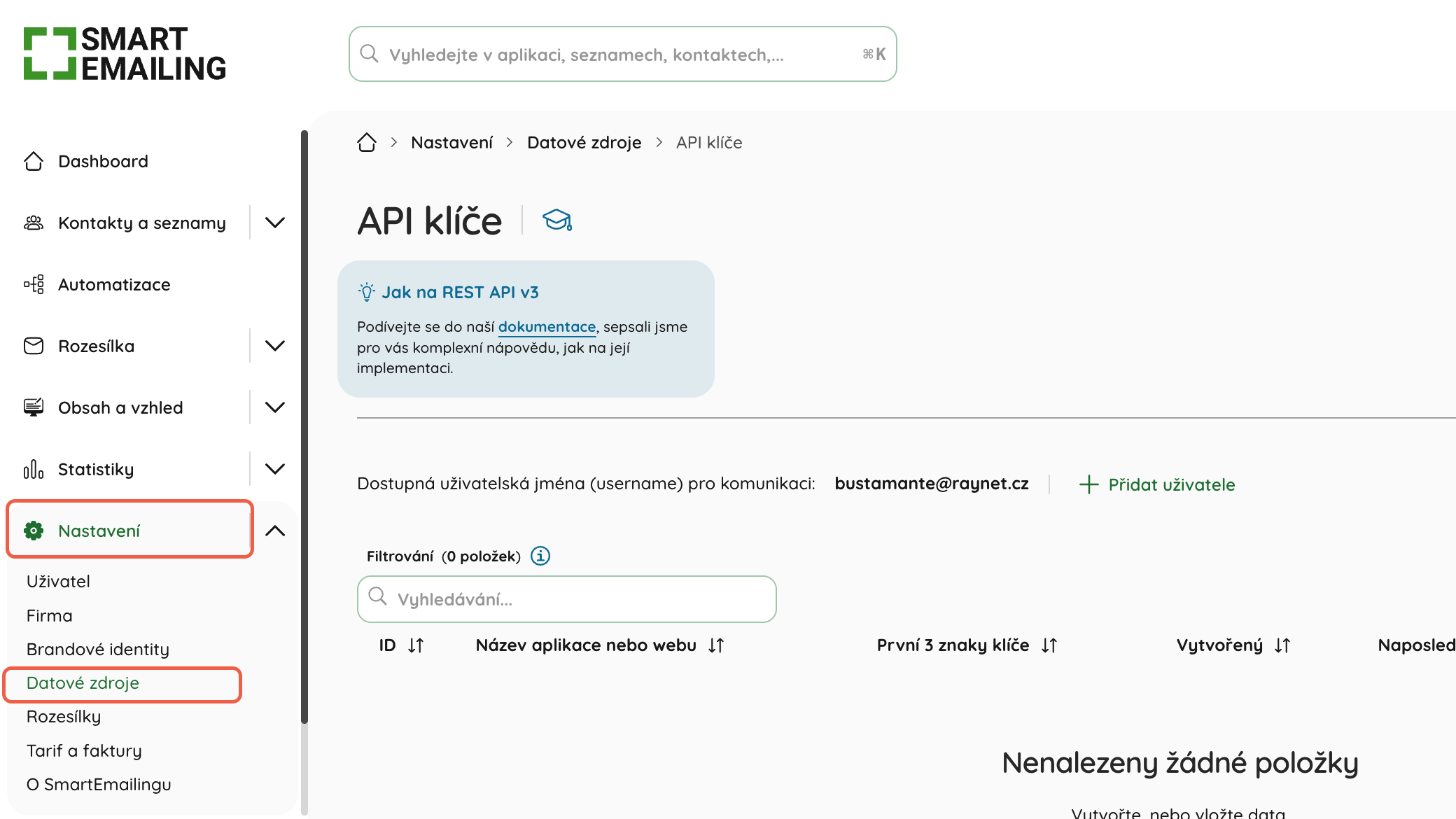Viewport: 1456px width, 819px height.
Task: Open Brandové identity subitem
Action: click(98, 650)
